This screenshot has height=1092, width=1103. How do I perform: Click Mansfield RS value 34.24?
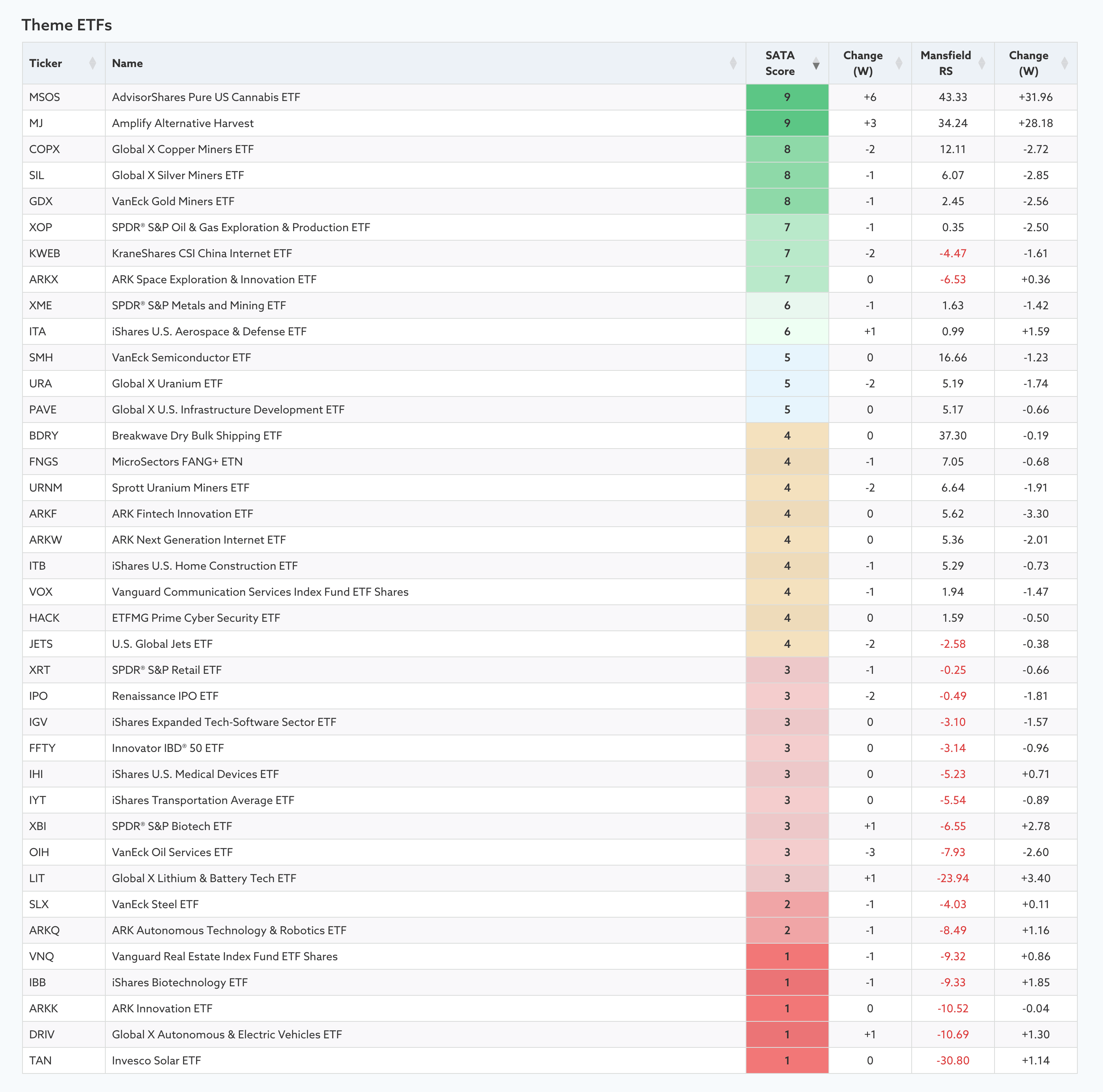[x=953, y=123]
